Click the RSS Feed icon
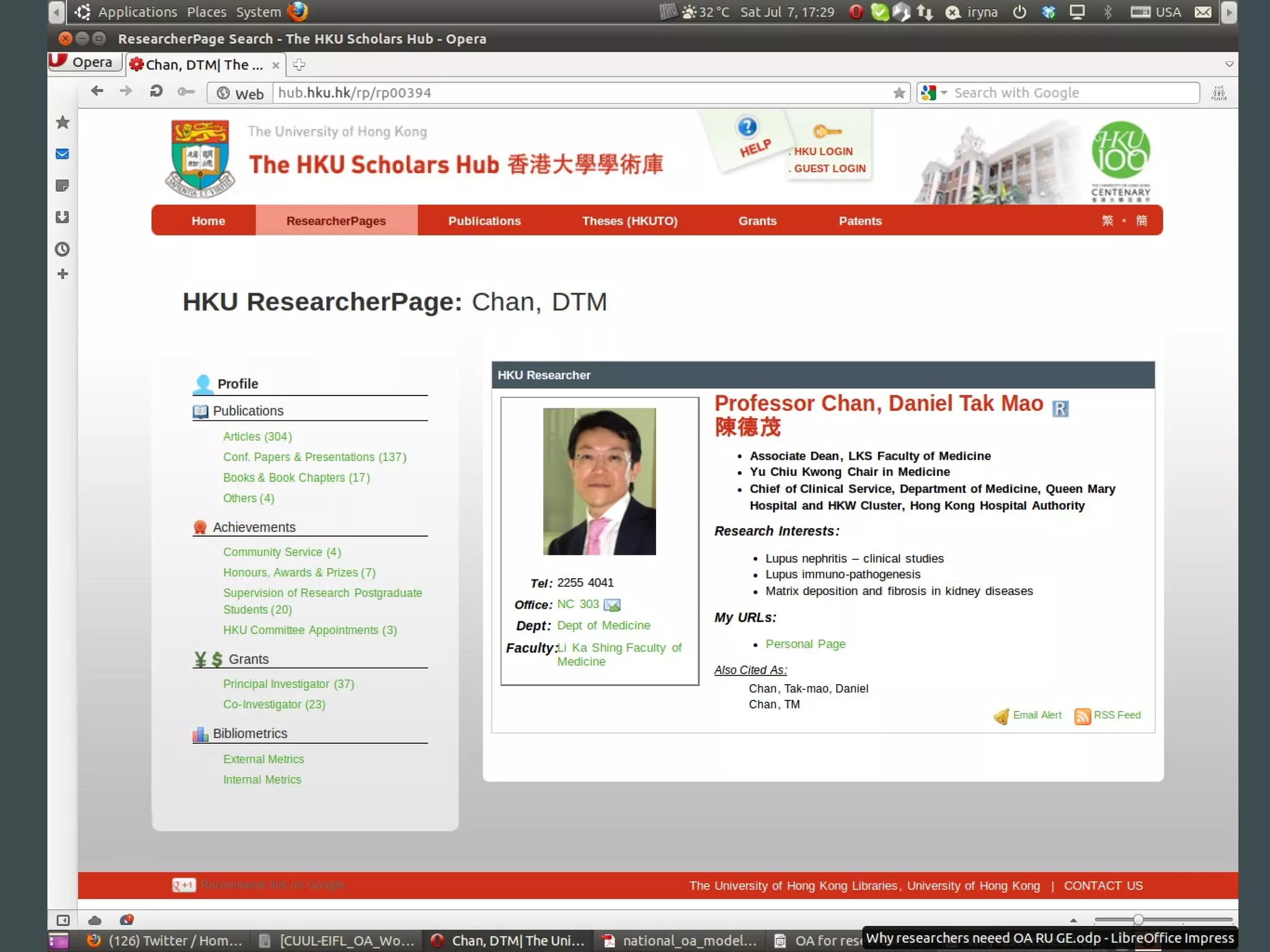The height and width of the screenshot is (952, 1270). point(1082,716)
